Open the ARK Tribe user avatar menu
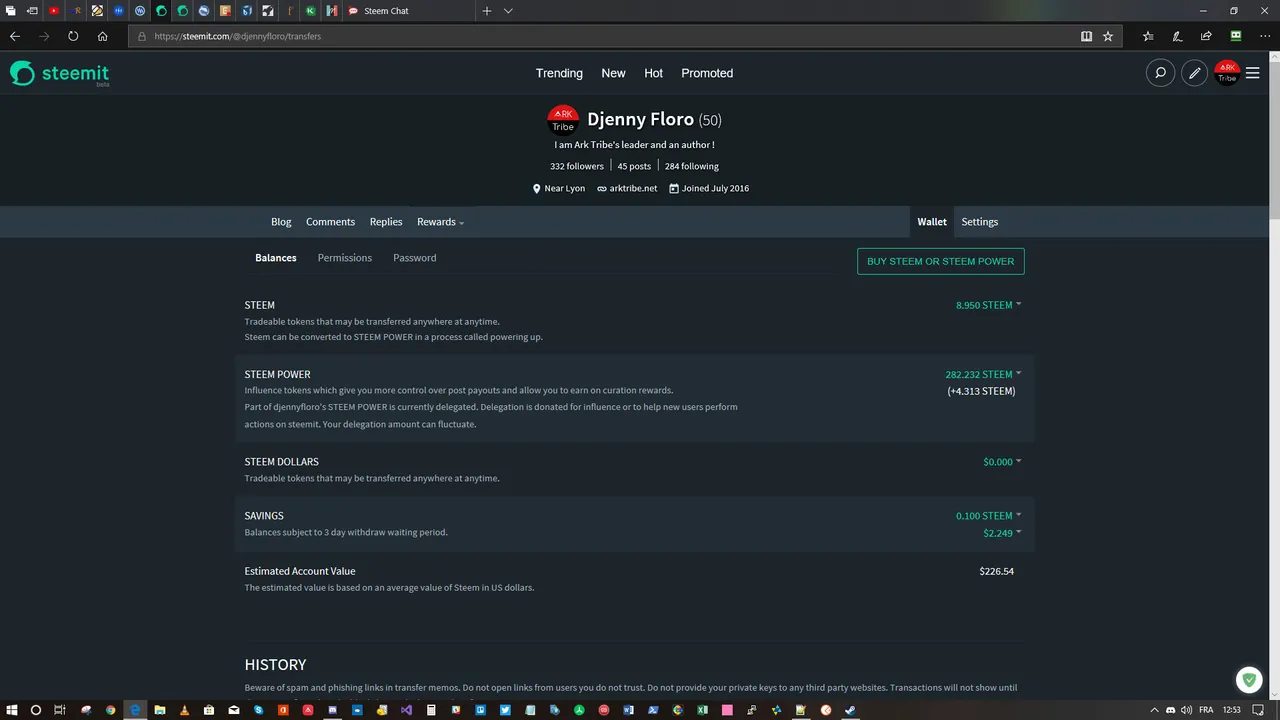Viewport: 1280px width, 720px height. pos(1227,73)
